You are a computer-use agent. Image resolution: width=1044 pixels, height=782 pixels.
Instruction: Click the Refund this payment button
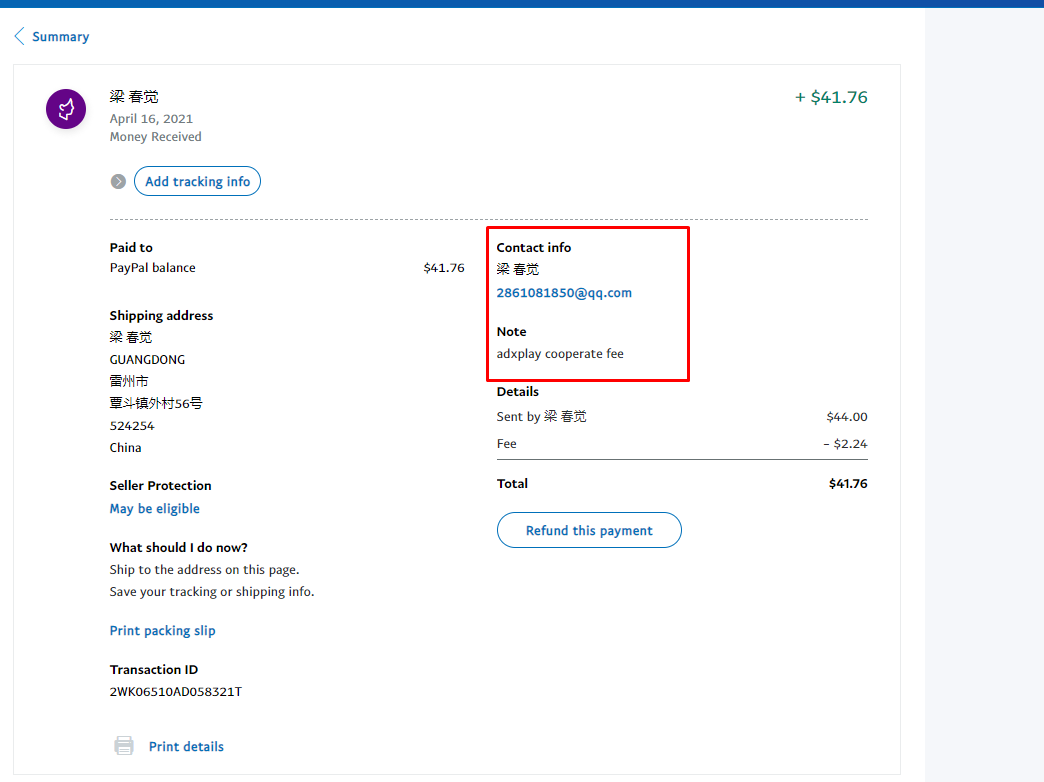point(589,530)
